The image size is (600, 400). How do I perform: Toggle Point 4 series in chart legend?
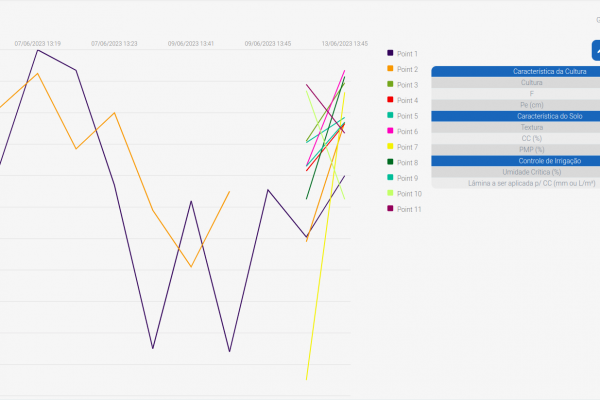pos(403,100)
